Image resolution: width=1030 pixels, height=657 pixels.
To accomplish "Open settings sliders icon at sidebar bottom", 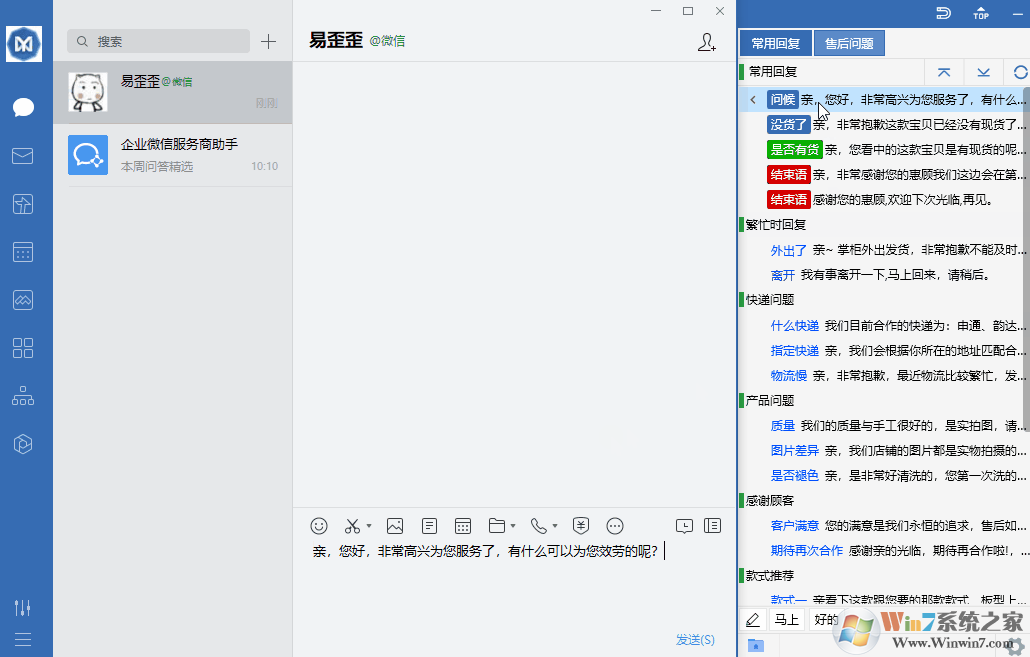I will coord(23,608).
